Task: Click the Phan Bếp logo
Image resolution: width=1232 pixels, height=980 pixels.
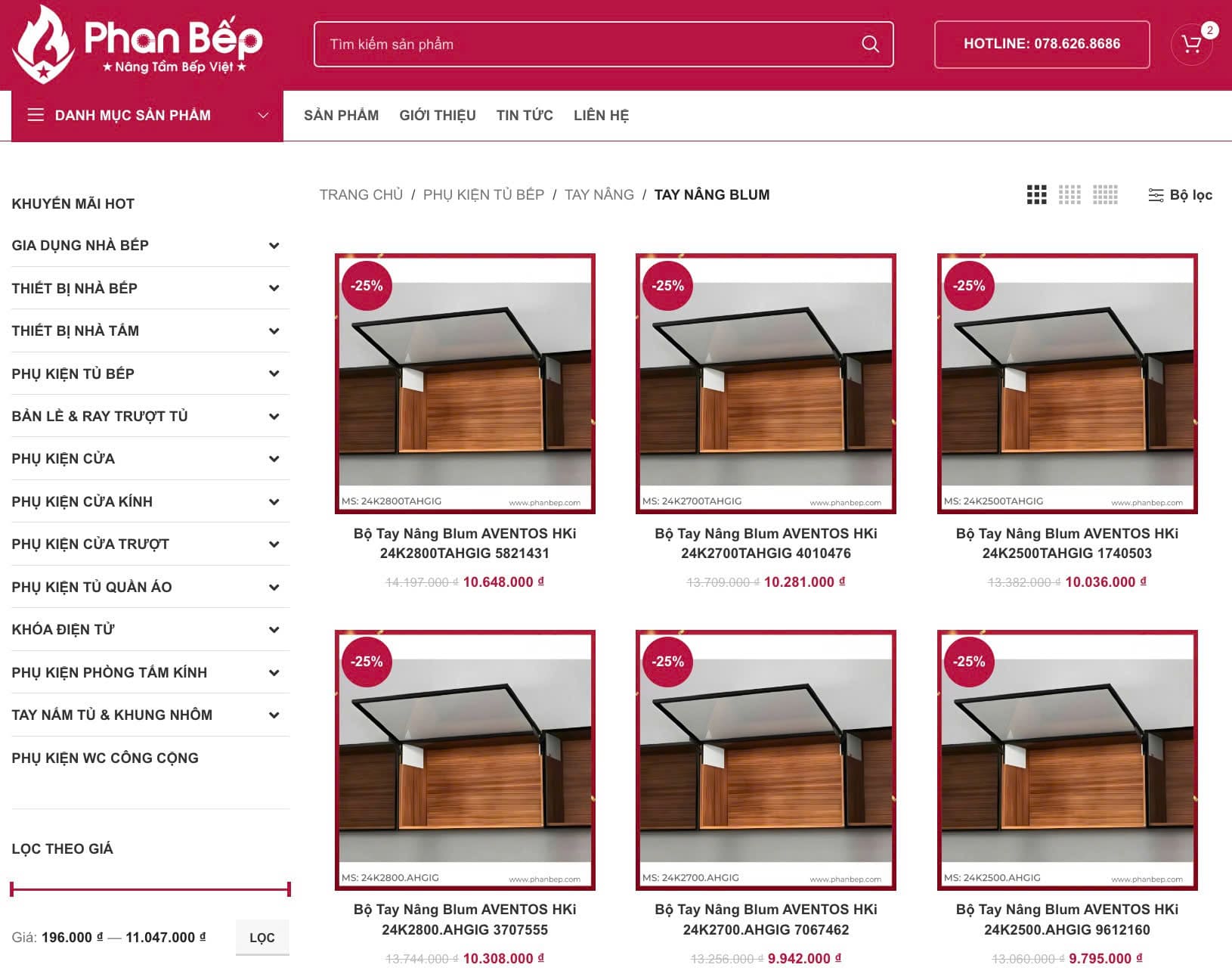Action: (x=138, y=44)
